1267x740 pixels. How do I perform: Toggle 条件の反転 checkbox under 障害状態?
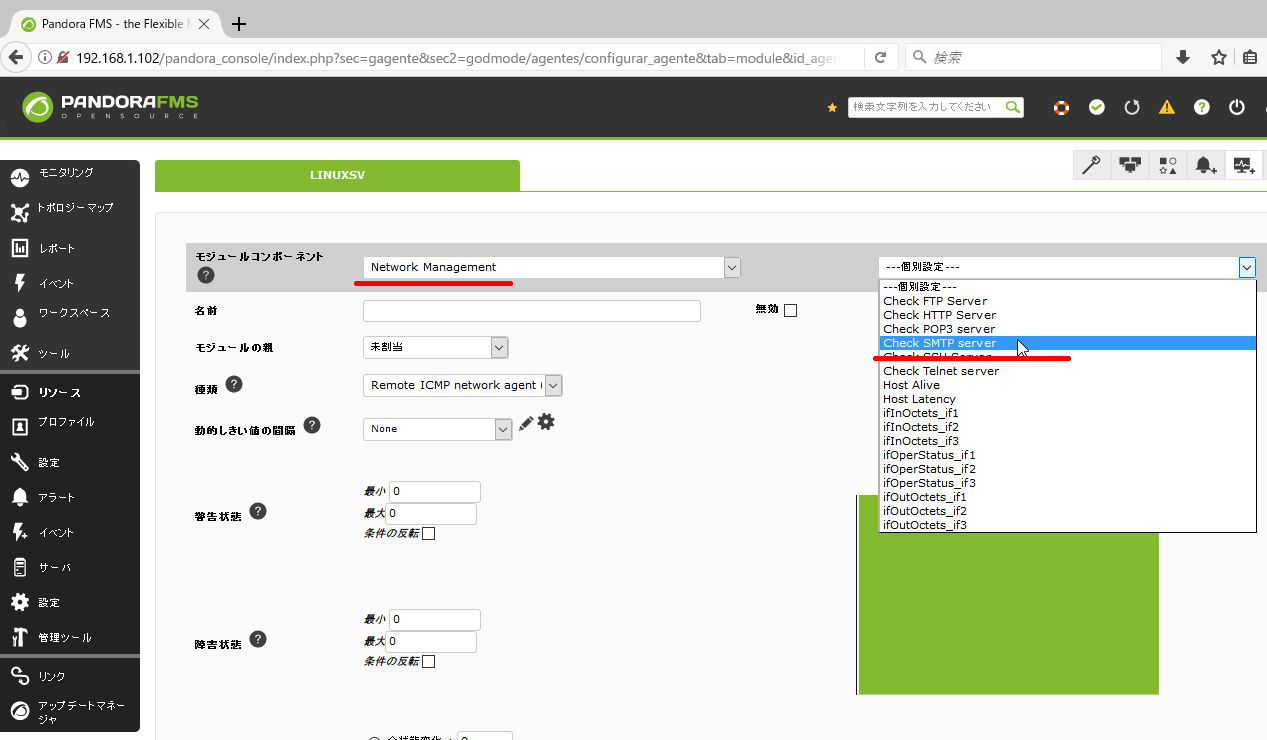pyautogui.click(x=429, y=662)
